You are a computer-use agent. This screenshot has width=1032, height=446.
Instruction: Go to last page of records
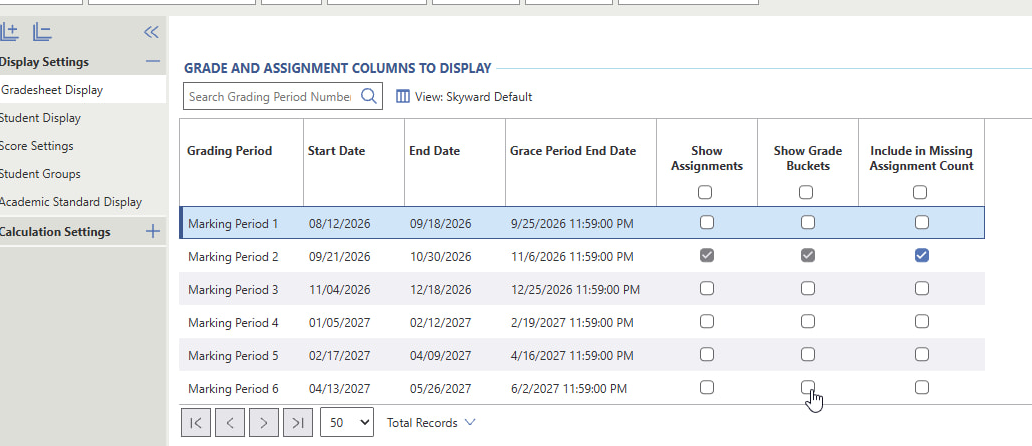click(x=298, y=422)
